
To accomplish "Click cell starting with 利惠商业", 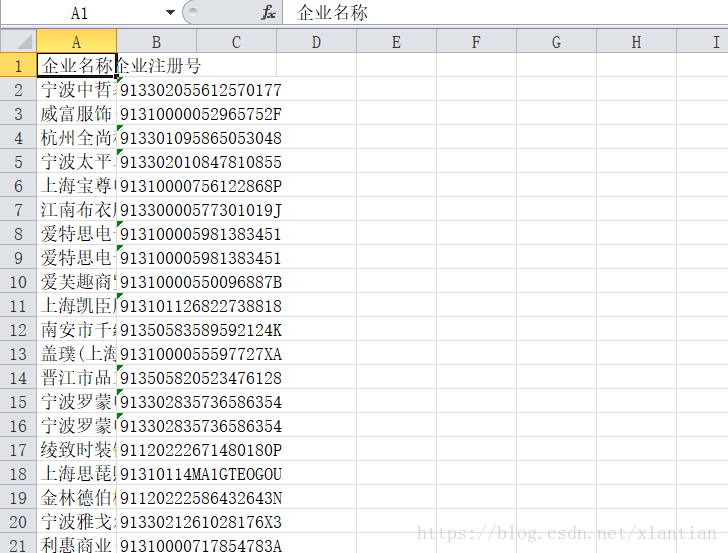I will 77,544.
